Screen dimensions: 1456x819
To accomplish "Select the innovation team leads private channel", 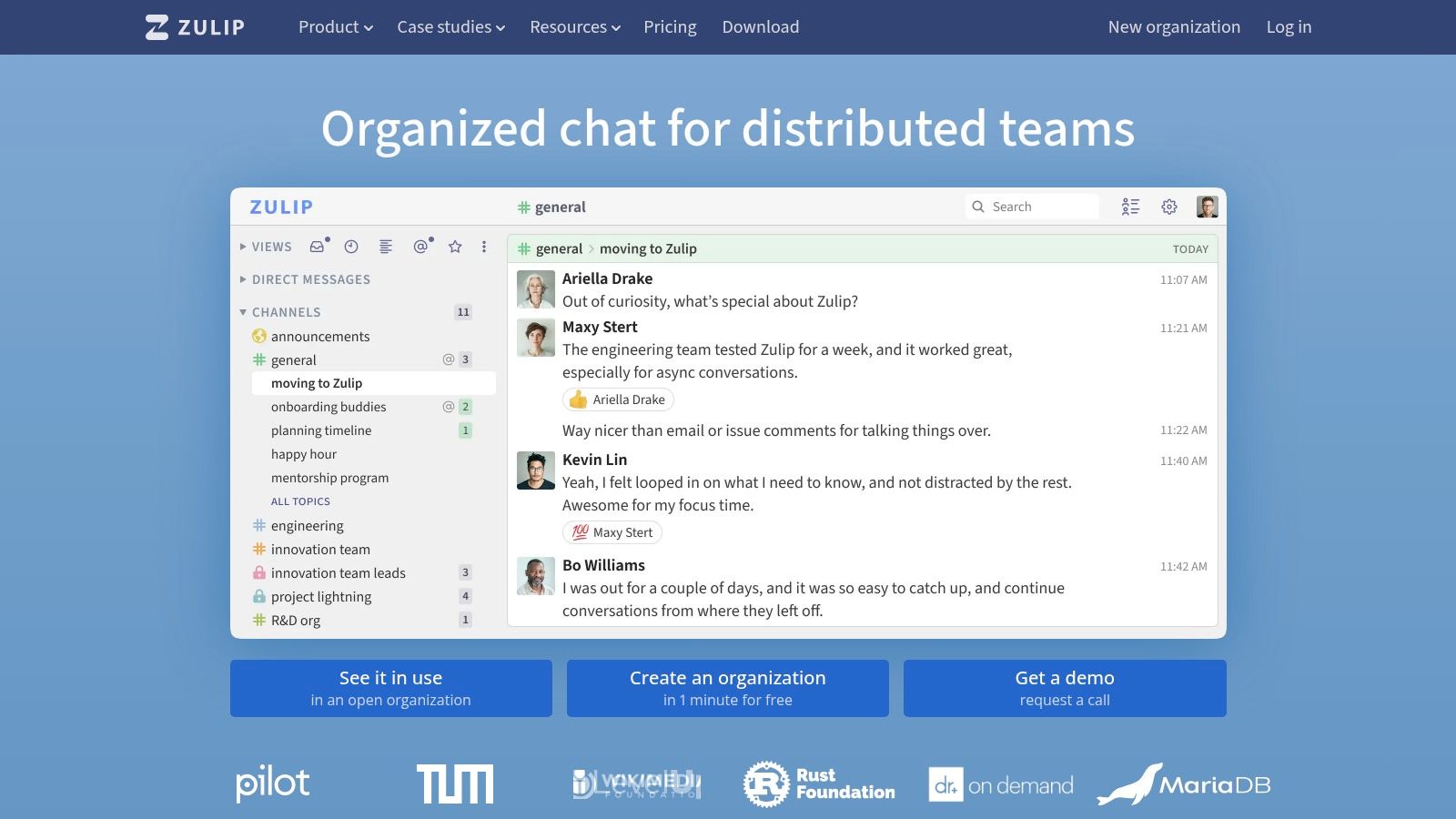I will [x=339, y=573].
